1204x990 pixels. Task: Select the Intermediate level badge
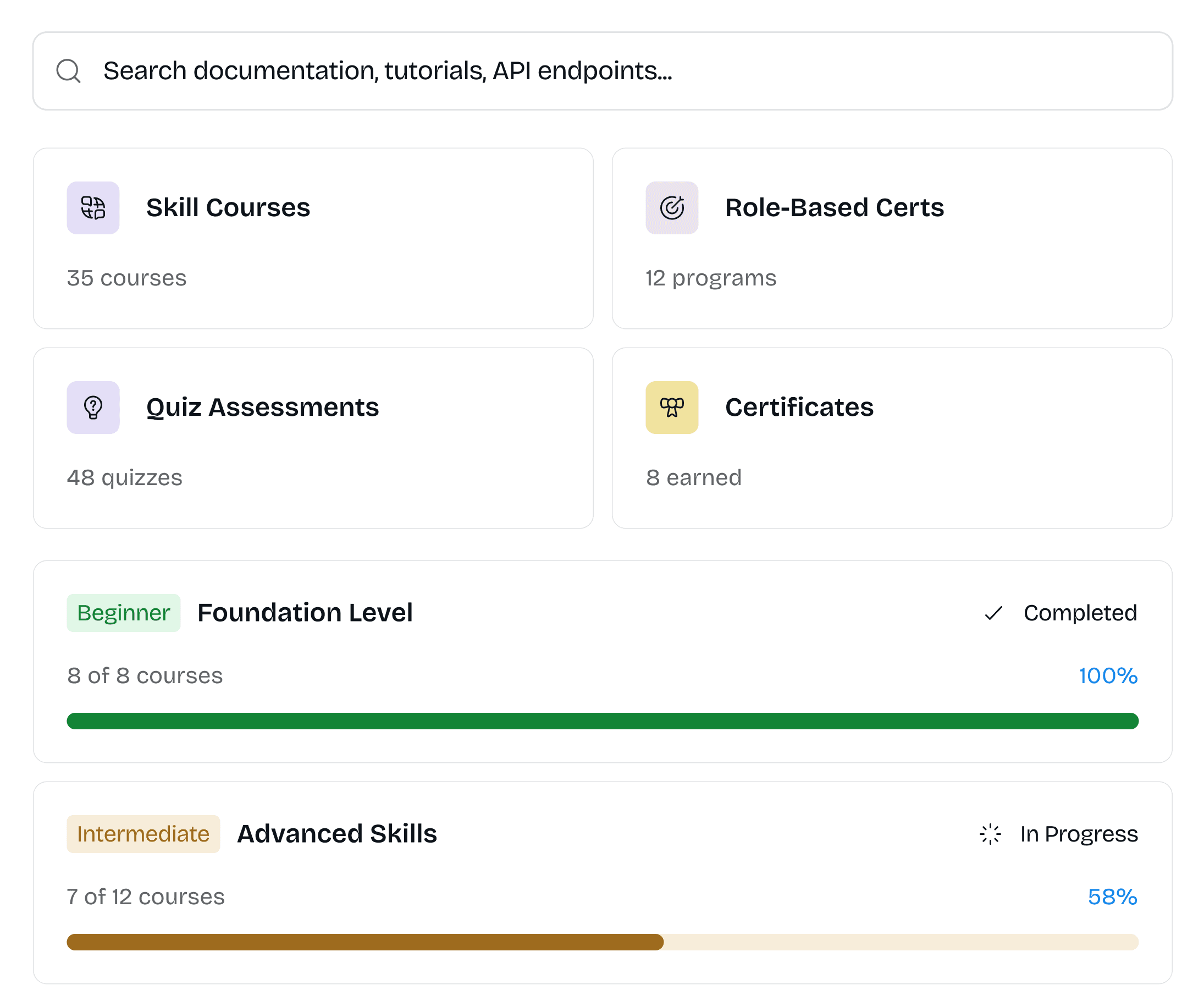coord(143,834)
